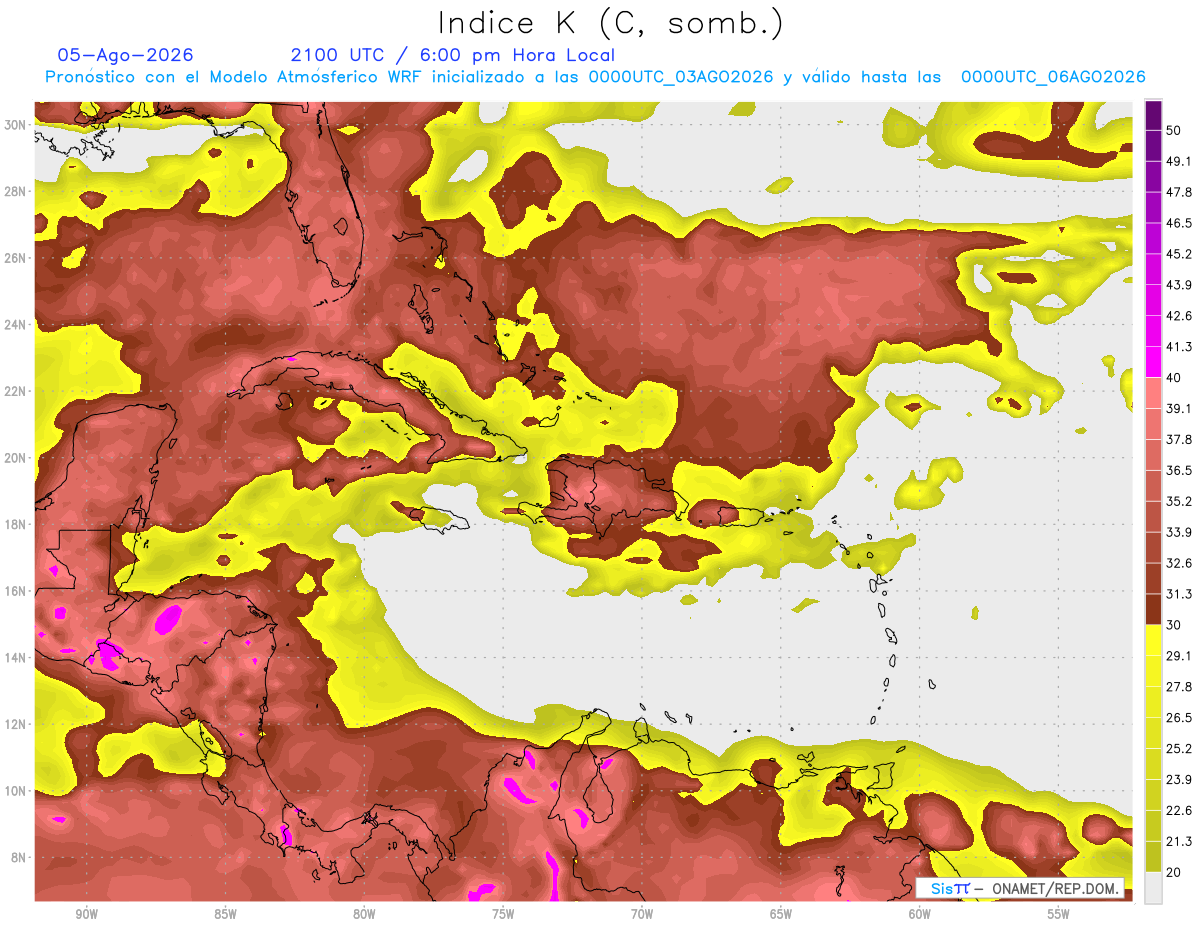Click the latitude label "28N"
Screen dimensions: 1200x927
[x=16, y=191]
